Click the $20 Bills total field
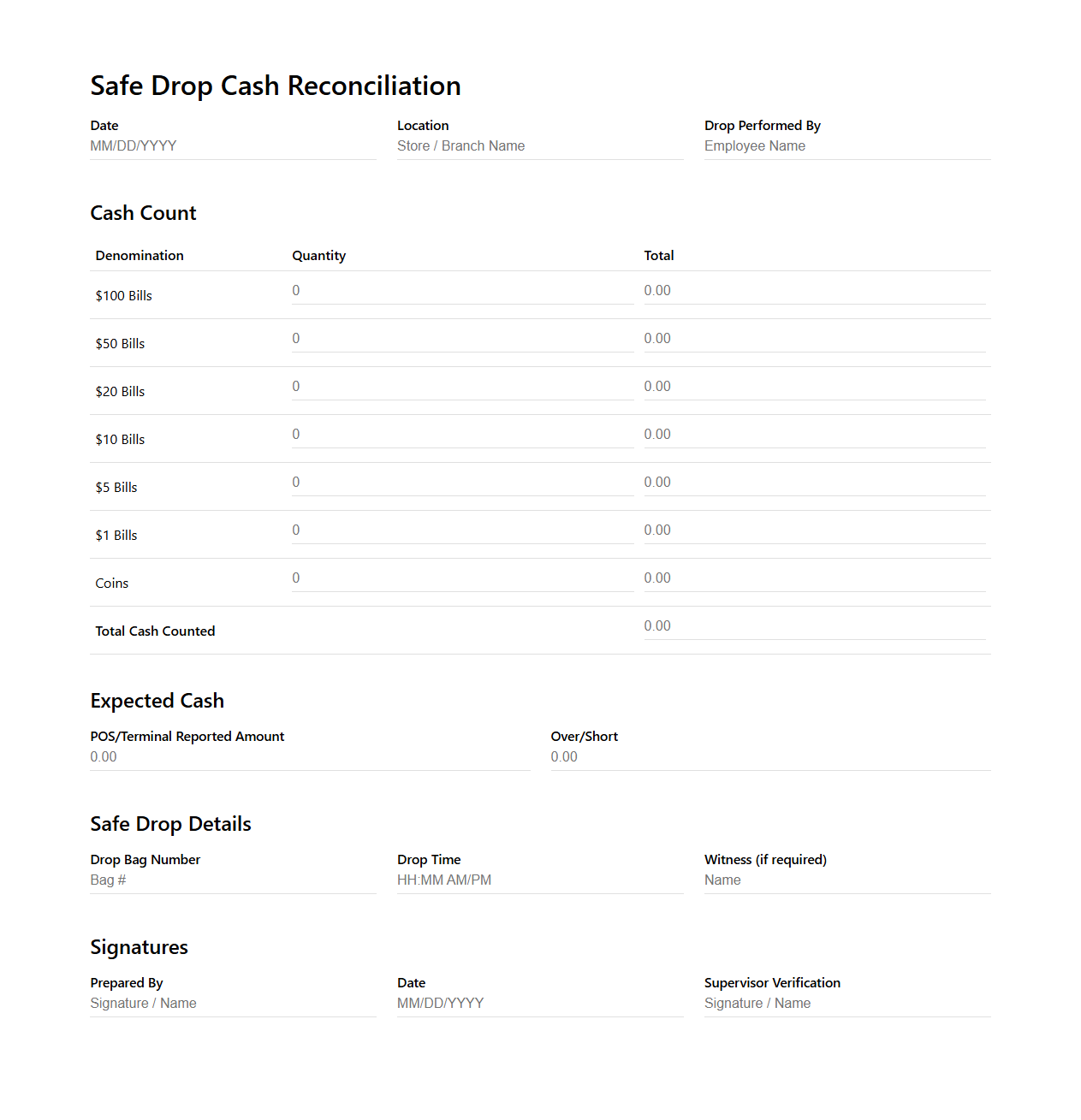 pos(813,386)
